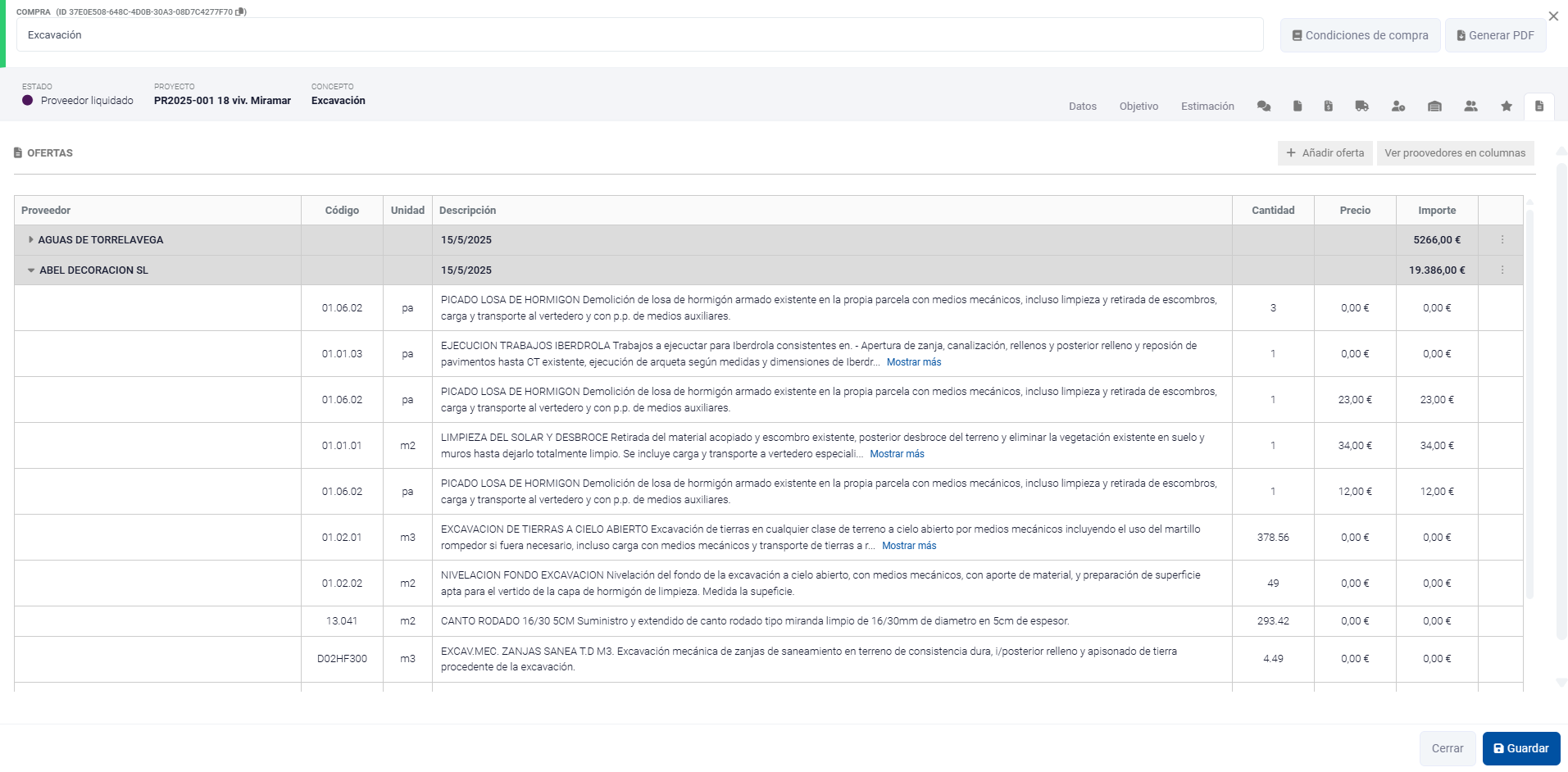The height and width of the screenshot is (772, 1568).
Task: Expand the AGUAS DE TORRELAVEGA provider row
Action: point(31,240)
